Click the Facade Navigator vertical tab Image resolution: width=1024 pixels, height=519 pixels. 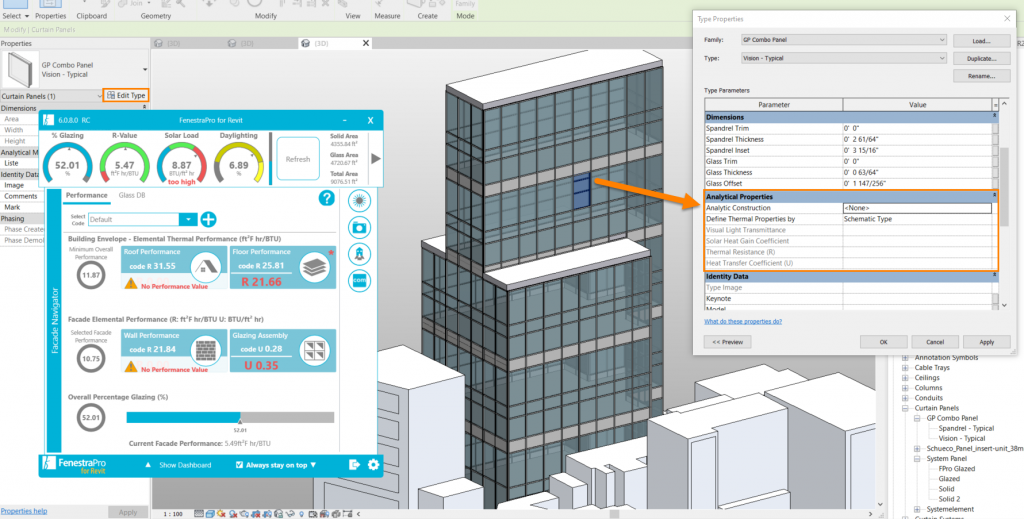(x=55, y=321)
